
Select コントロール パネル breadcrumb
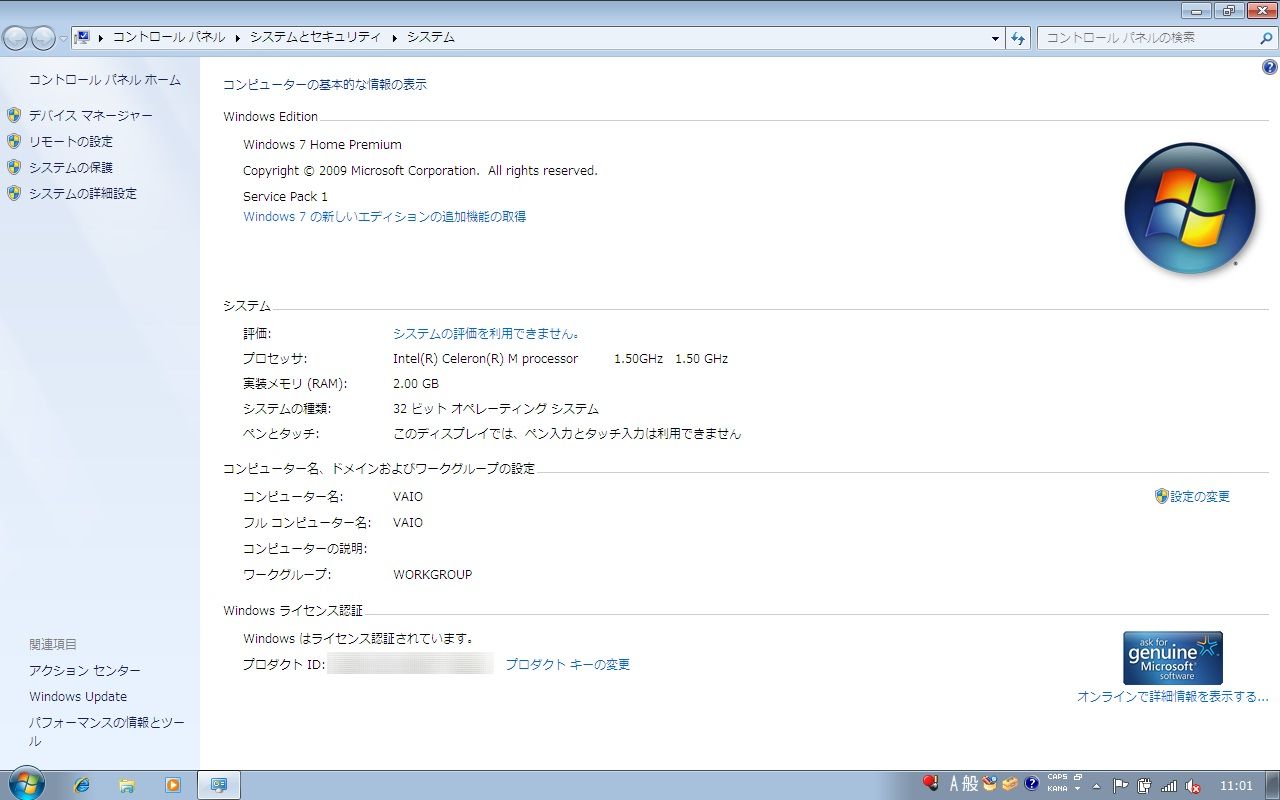pyautogui.click(x=169, y=37)
